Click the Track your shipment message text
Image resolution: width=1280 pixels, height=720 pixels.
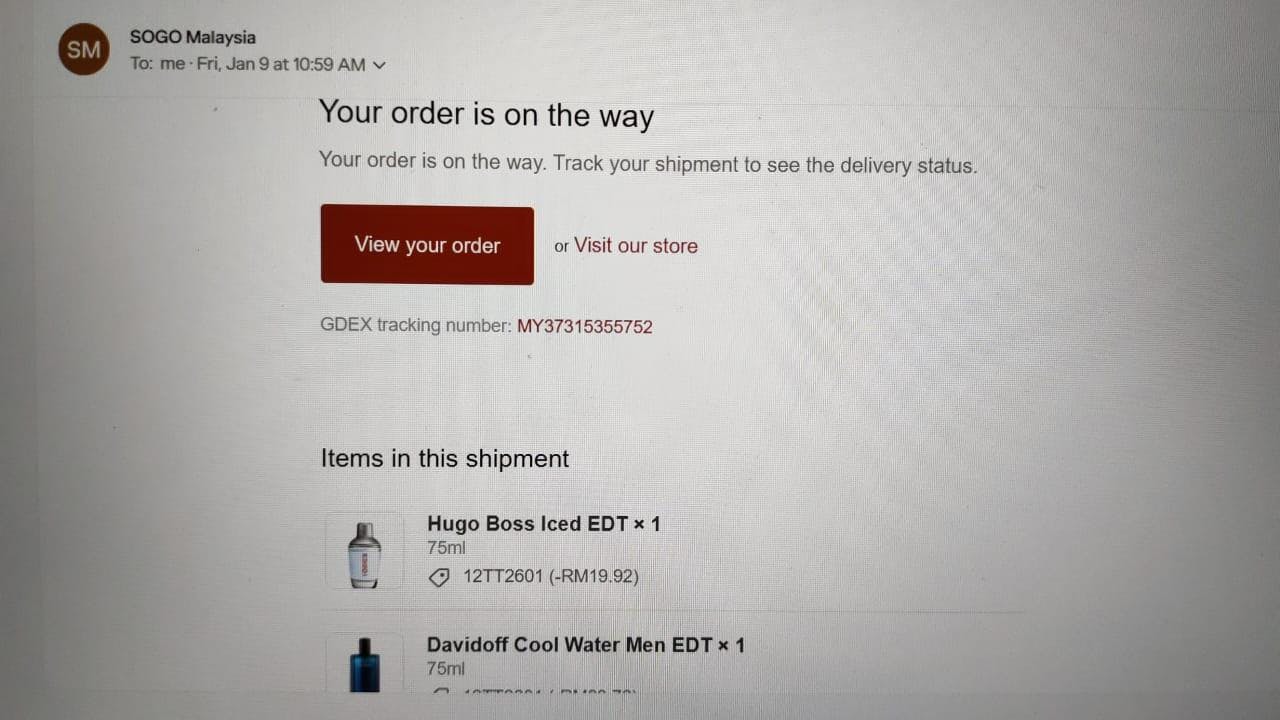[x=648, y=163]
